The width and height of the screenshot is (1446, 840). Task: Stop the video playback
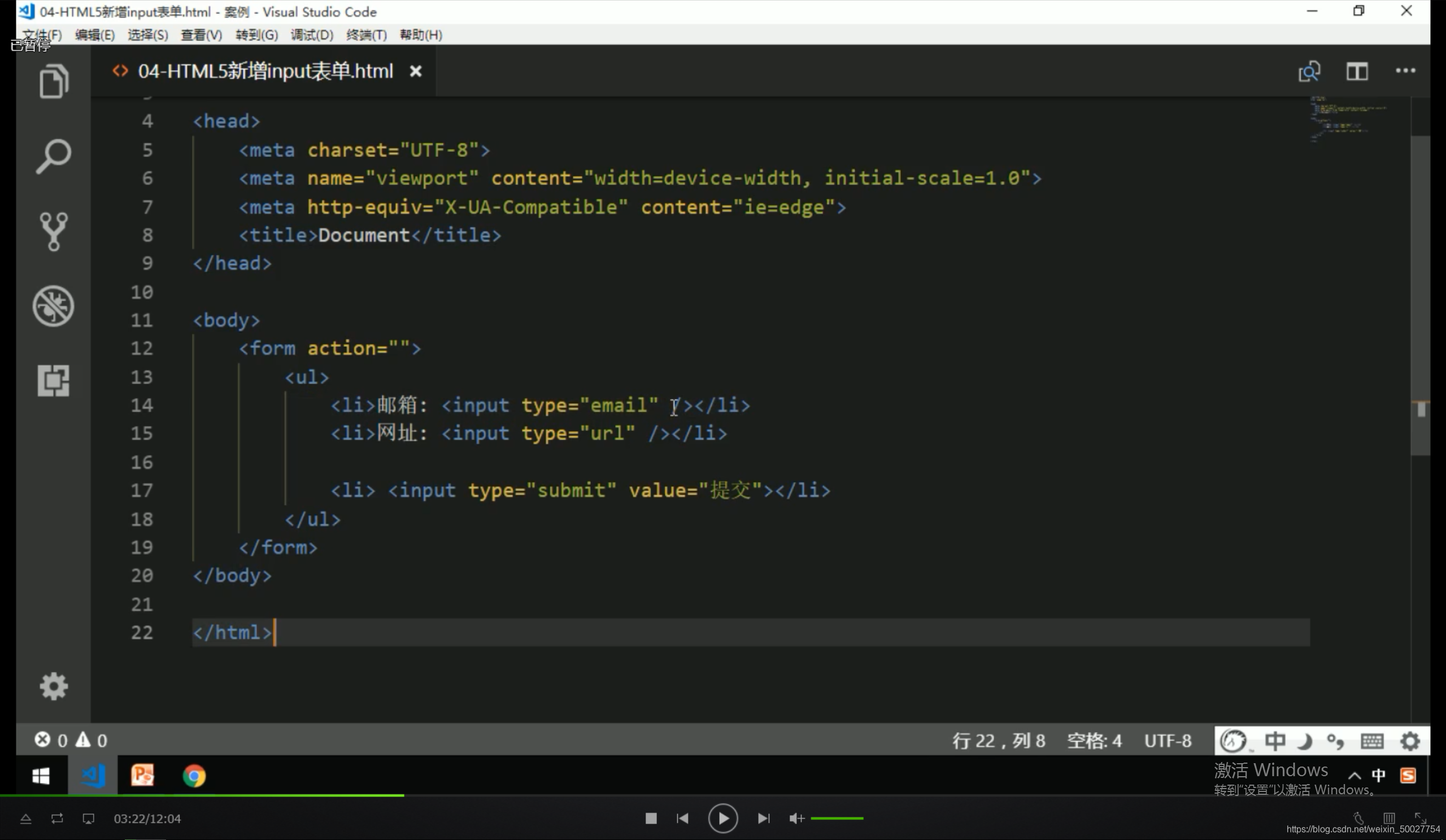click(x=650, y=818)
